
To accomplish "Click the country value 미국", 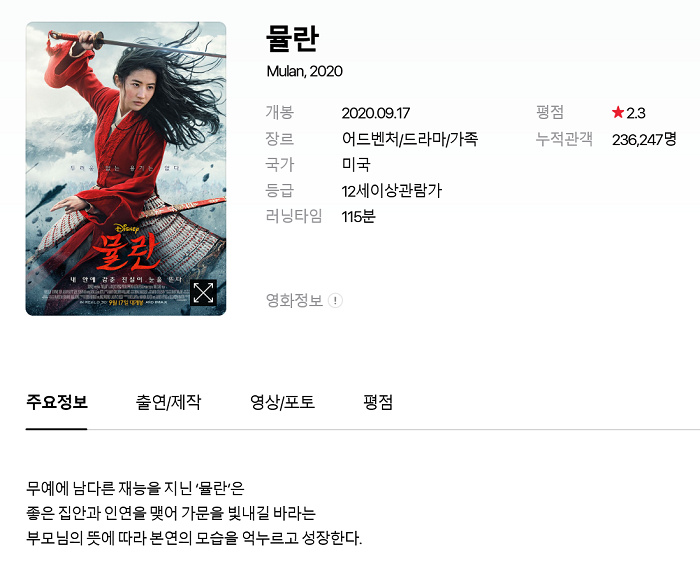I will click(x=356, y=165).
